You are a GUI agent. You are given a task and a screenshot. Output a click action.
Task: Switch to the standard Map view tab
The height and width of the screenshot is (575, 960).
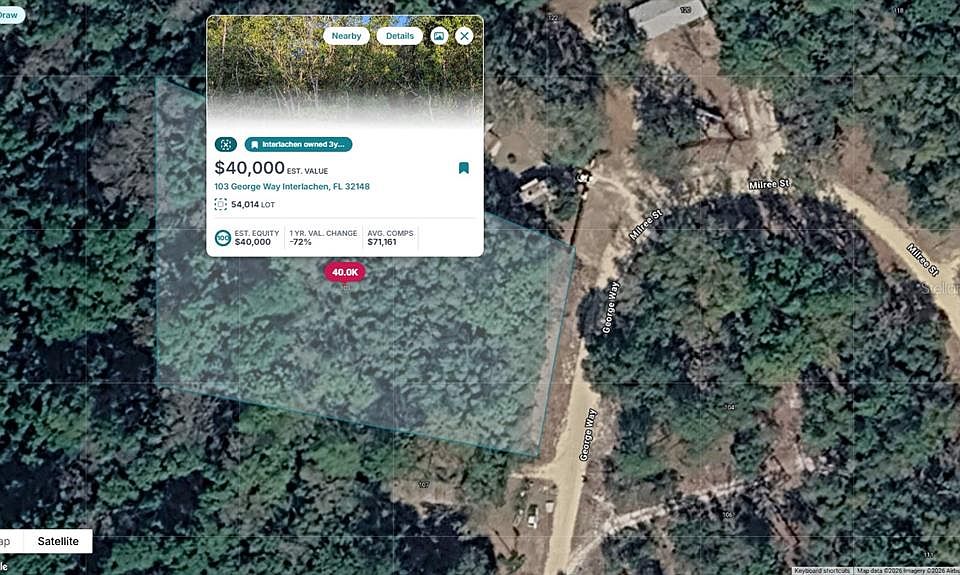tap(6, 541)
